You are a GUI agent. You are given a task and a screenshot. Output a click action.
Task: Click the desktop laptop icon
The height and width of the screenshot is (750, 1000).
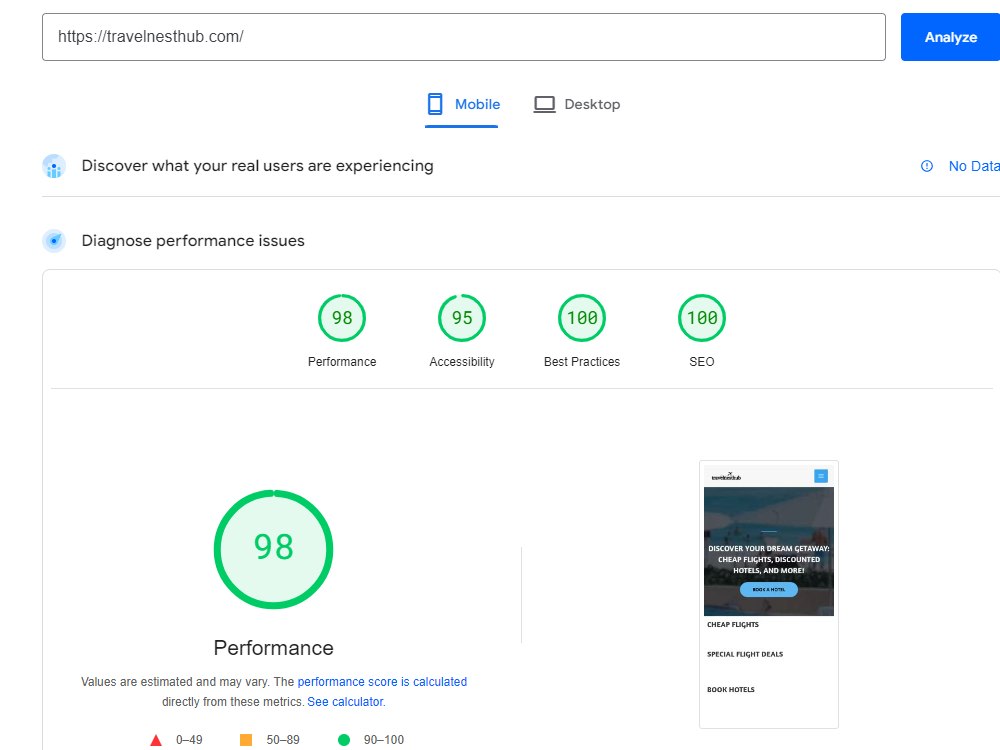[544, 104]
